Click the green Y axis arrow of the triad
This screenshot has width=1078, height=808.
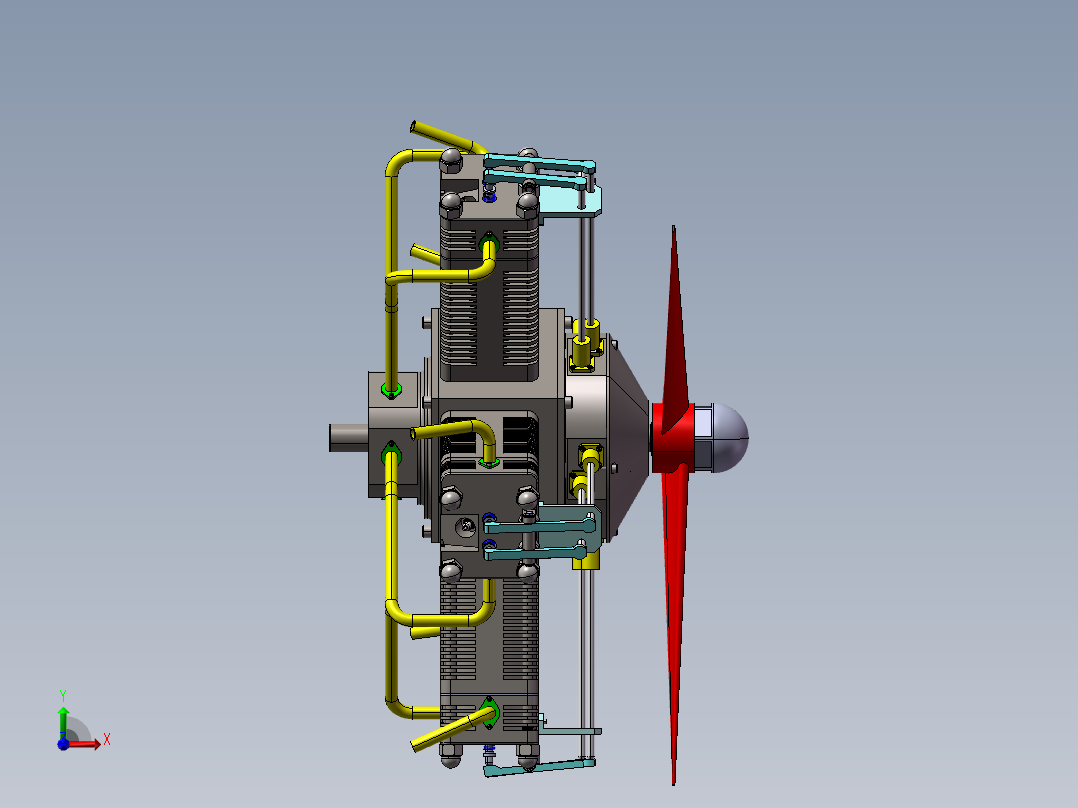coord(63,722)
